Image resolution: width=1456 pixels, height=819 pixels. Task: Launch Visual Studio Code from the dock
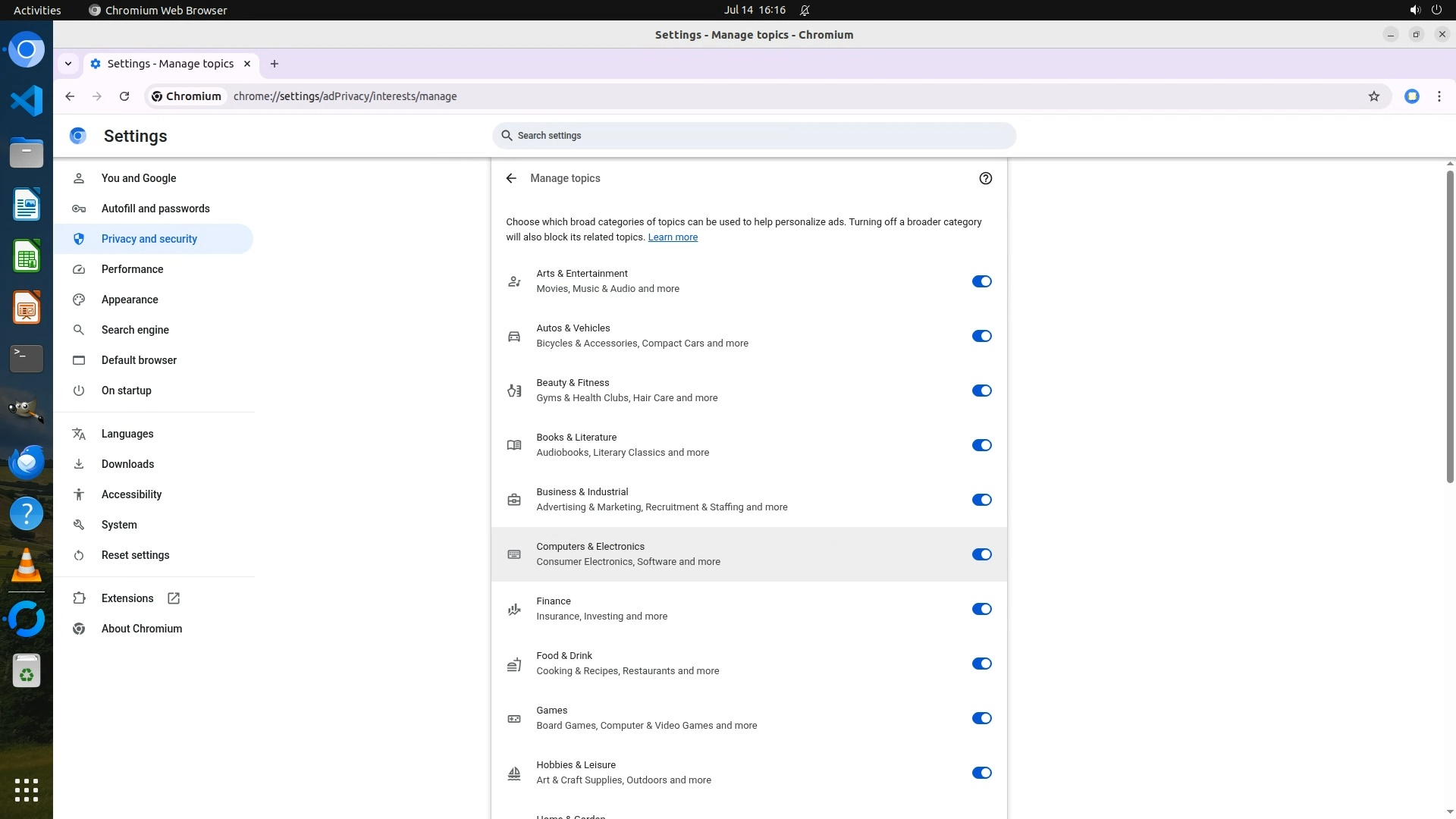[x=27, y=101]
